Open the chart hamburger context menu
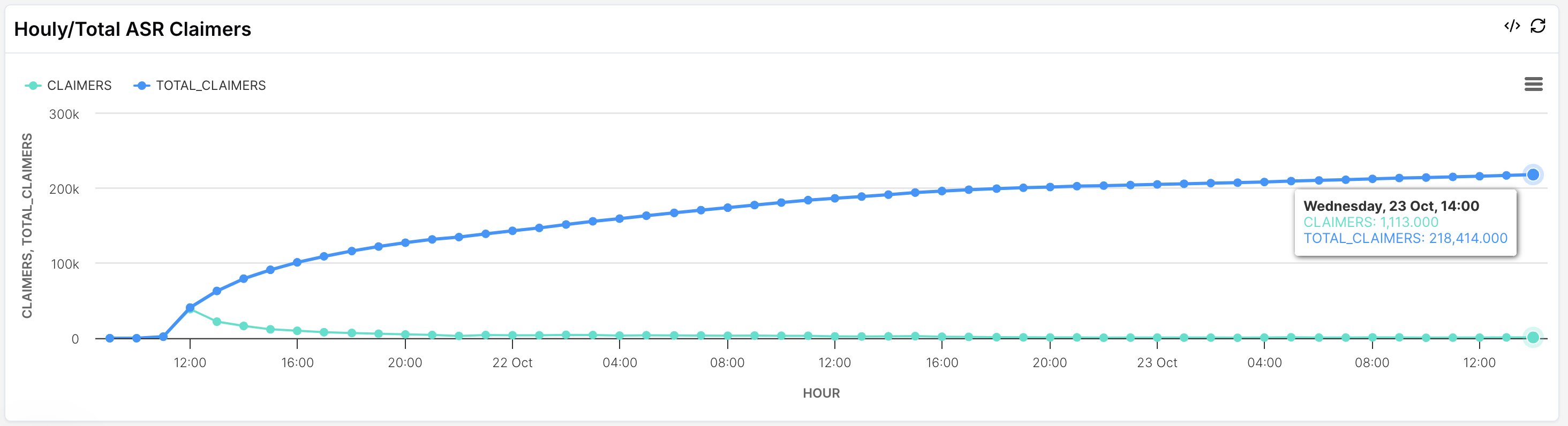 point(1533,84)
